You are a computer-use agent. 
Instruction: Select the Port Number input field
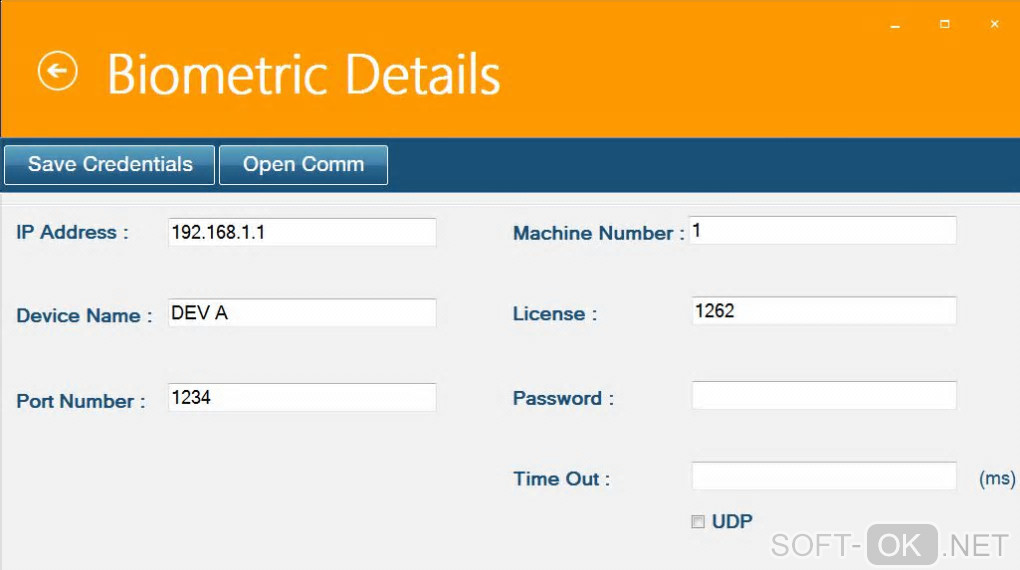click(x=302, y=398)
